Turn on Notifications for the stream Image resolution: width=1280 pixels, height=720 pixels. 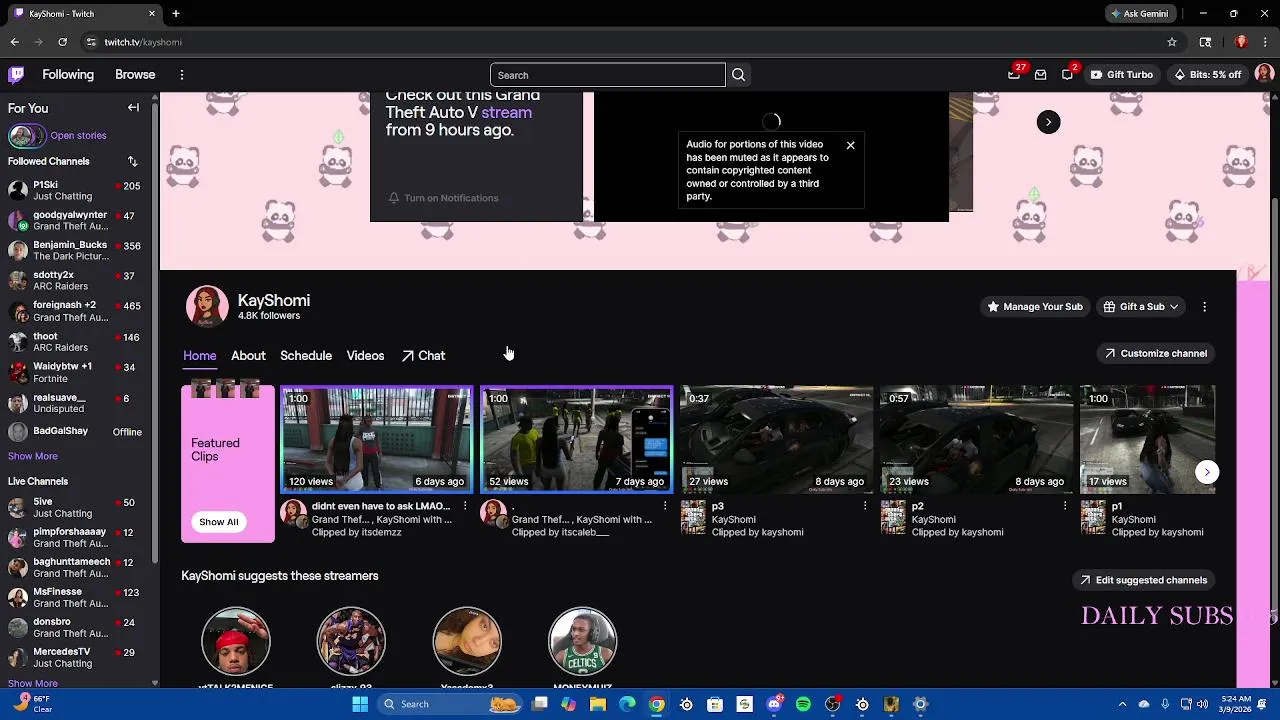[444, 198]
